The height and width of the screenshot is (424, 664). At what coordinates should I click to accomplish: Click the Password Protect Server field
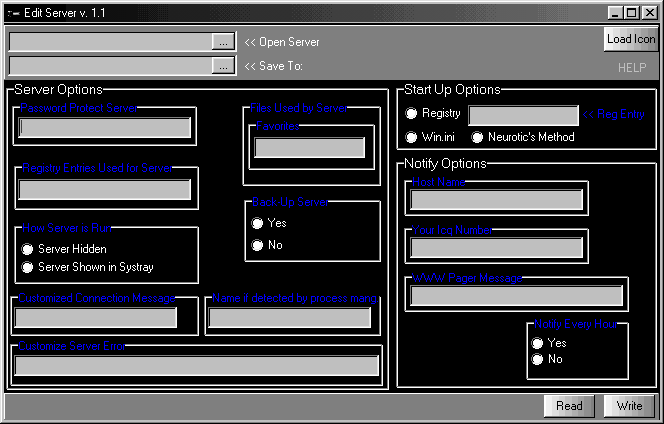click(105, 127)
